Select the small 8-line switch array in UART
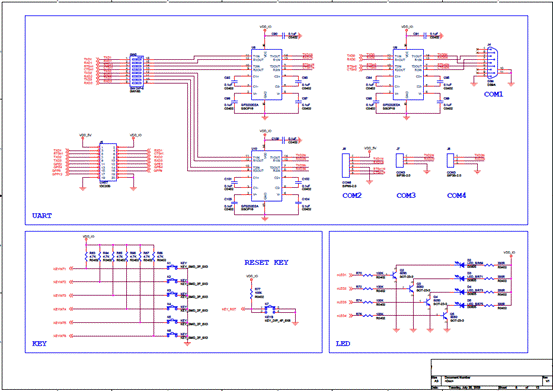This screenshot has height=391, width=553. tap(137, 71)
